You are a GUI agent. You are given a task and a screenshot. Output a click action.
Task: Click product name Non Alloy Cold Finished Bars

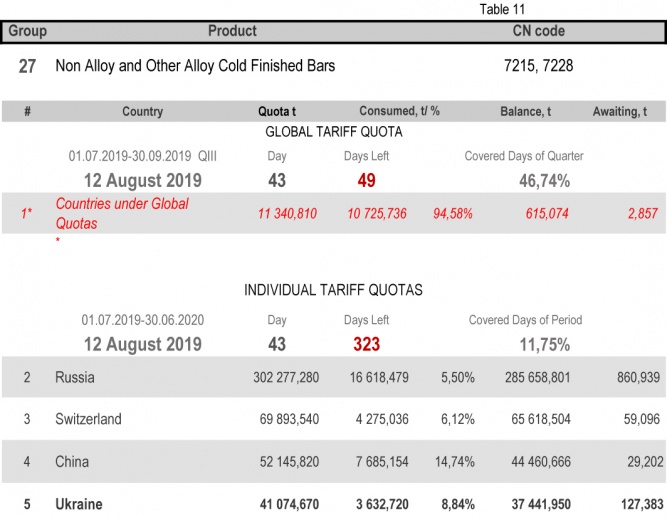(195, 67)
